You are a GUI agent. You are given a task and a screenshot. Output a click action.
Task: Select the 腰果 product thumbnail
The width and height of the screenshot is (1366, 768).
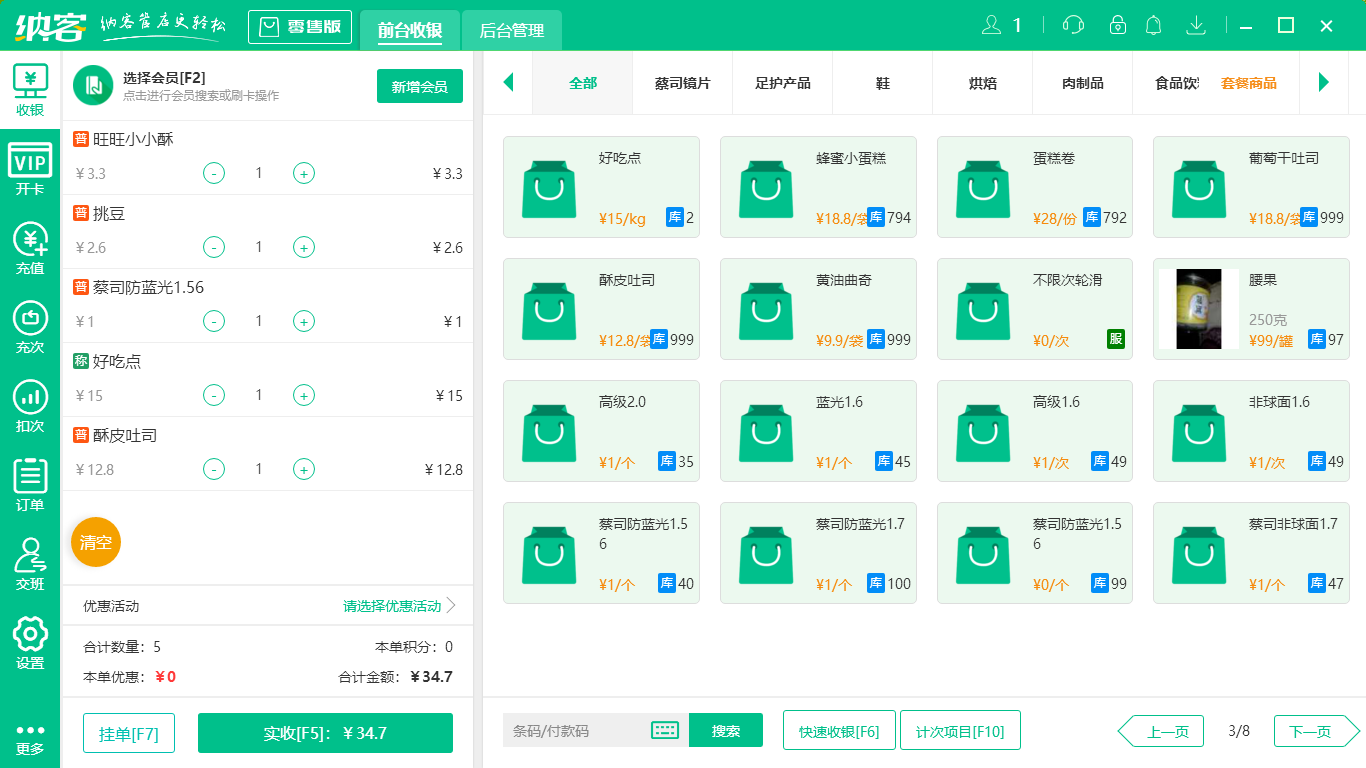(x=1198, y=308)
